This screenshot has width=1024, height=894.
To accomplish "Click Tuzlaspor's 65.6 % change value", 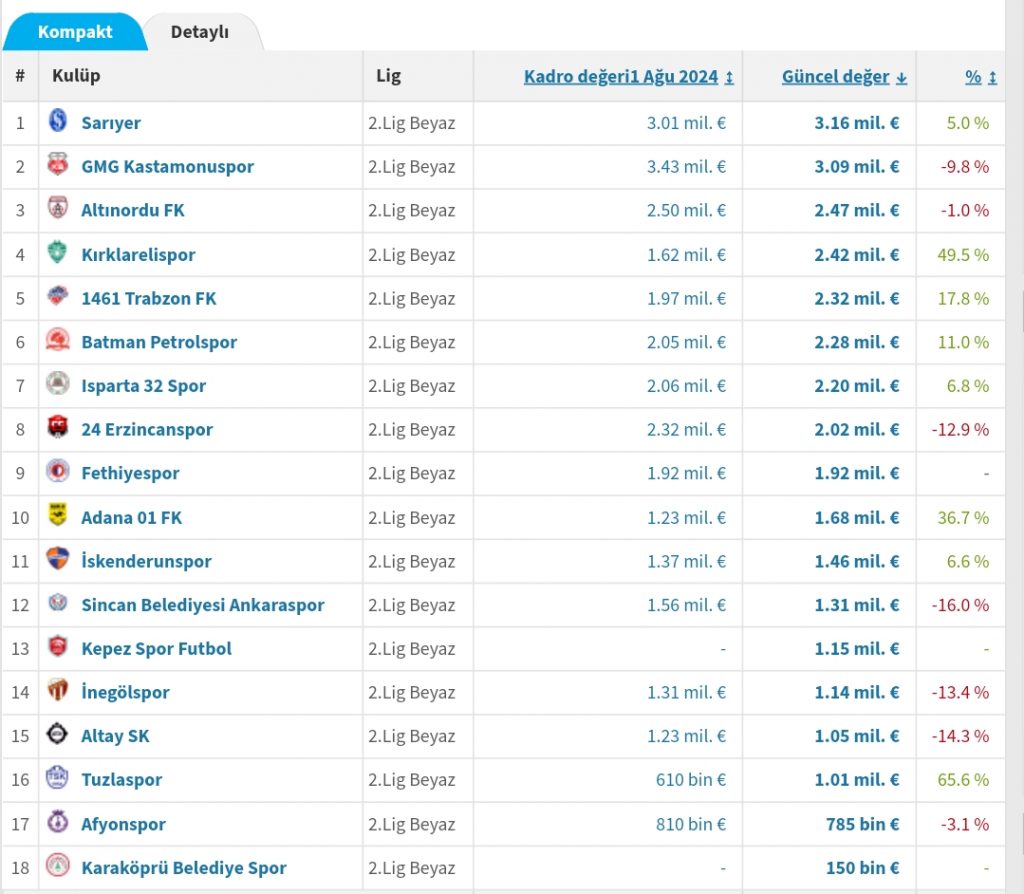I will [x=963, y=780].
